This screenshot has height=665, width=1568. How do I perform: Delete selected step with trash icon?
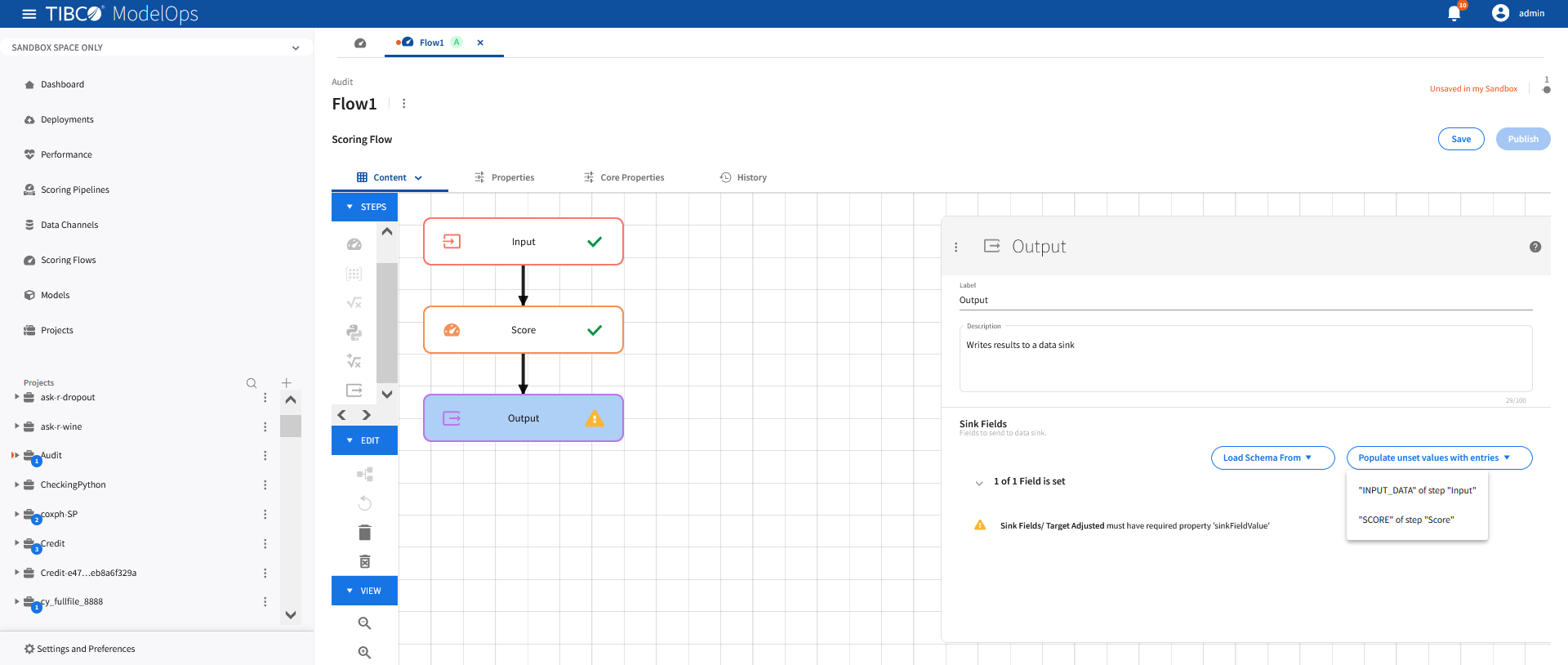click(364, 533)
